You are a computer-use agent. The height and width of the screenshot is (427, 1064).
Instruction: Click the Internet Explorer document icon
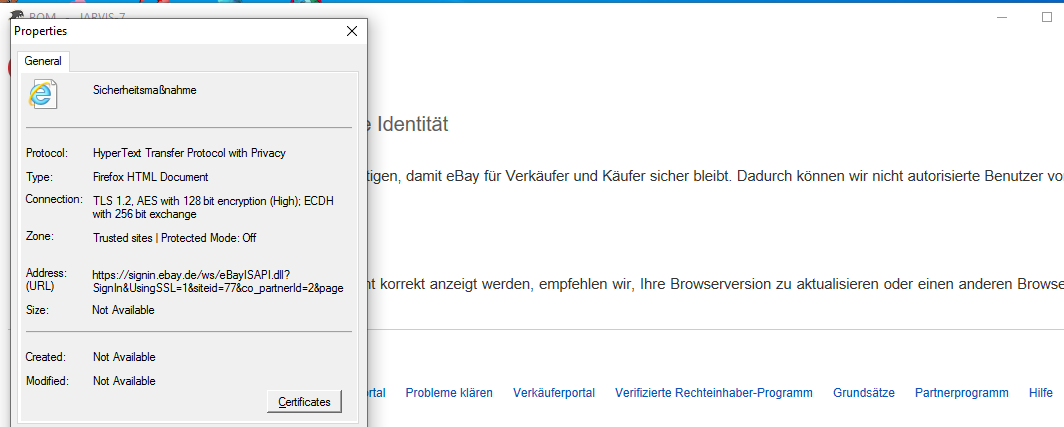(42, 94)
